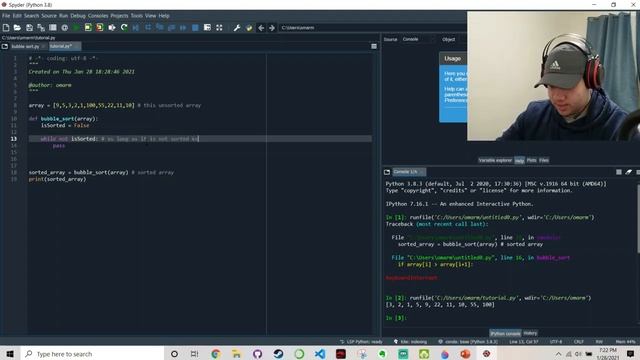Click the debug step-into icon
This screenshot has height=360, width=640.
tap(160, 27)
